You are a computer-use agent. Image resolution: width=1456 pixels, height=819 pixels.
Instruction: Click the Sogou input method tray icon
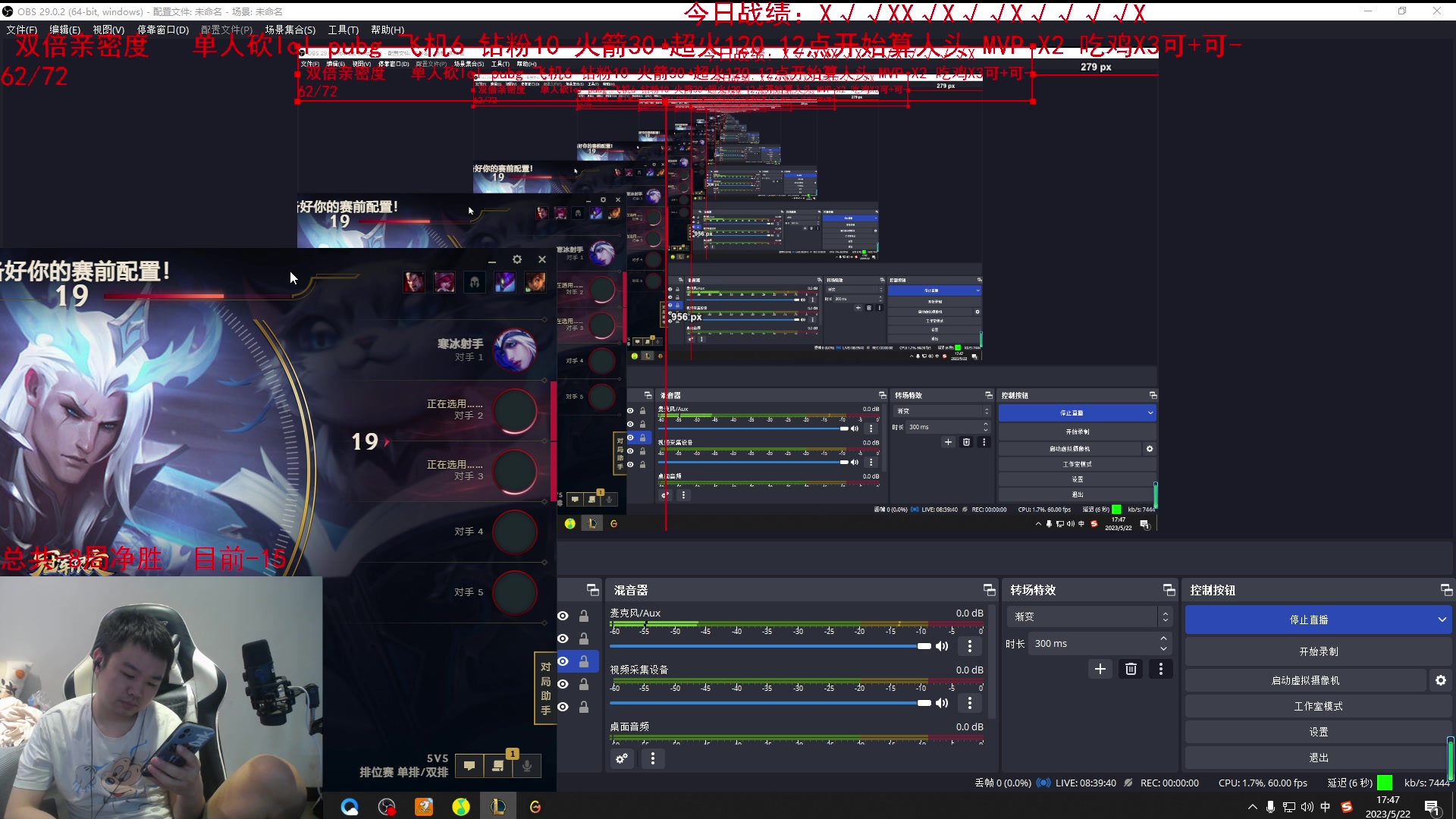1347,807
